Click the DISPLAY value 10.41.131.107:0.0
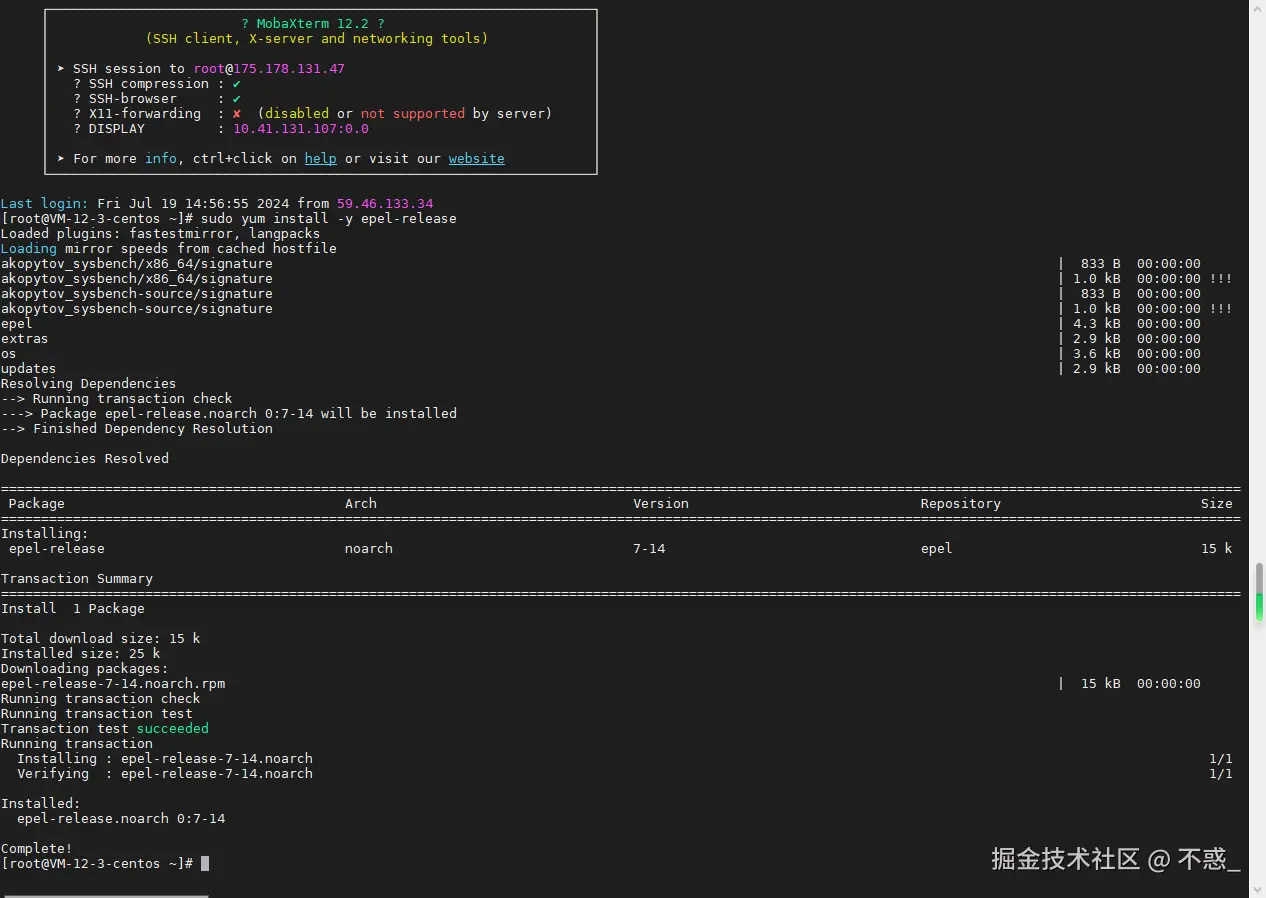The image size is (1266, 898). [x=301, y=128]
